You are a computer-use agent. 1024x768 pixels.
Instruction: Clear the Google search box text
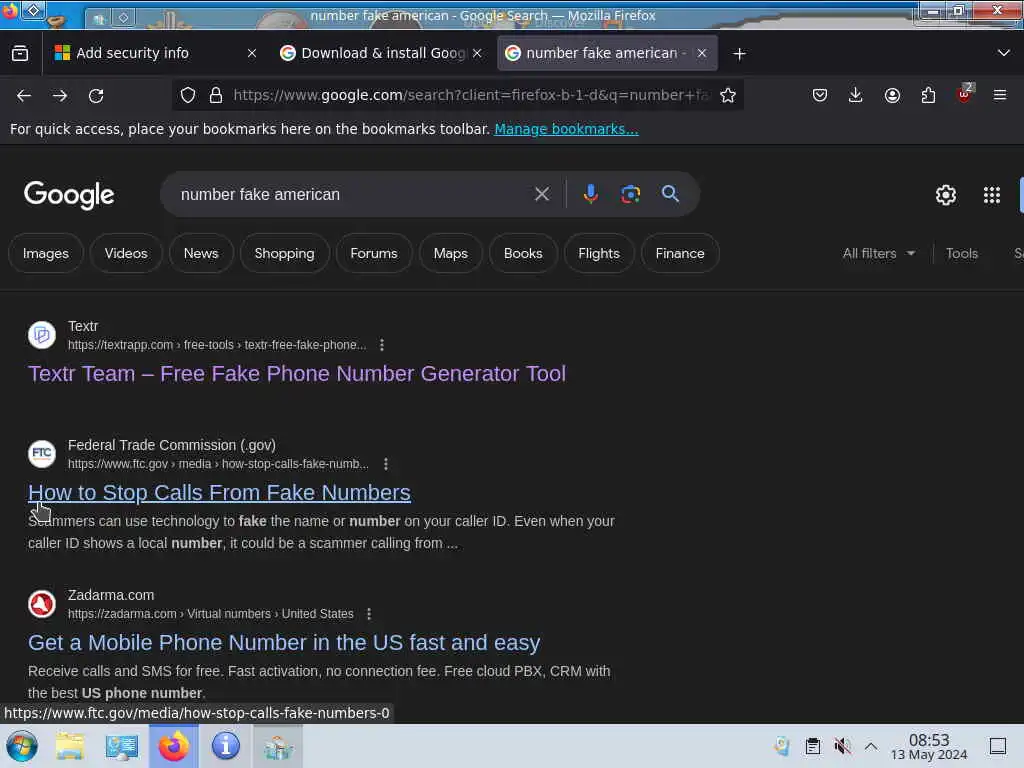(541, 194)
